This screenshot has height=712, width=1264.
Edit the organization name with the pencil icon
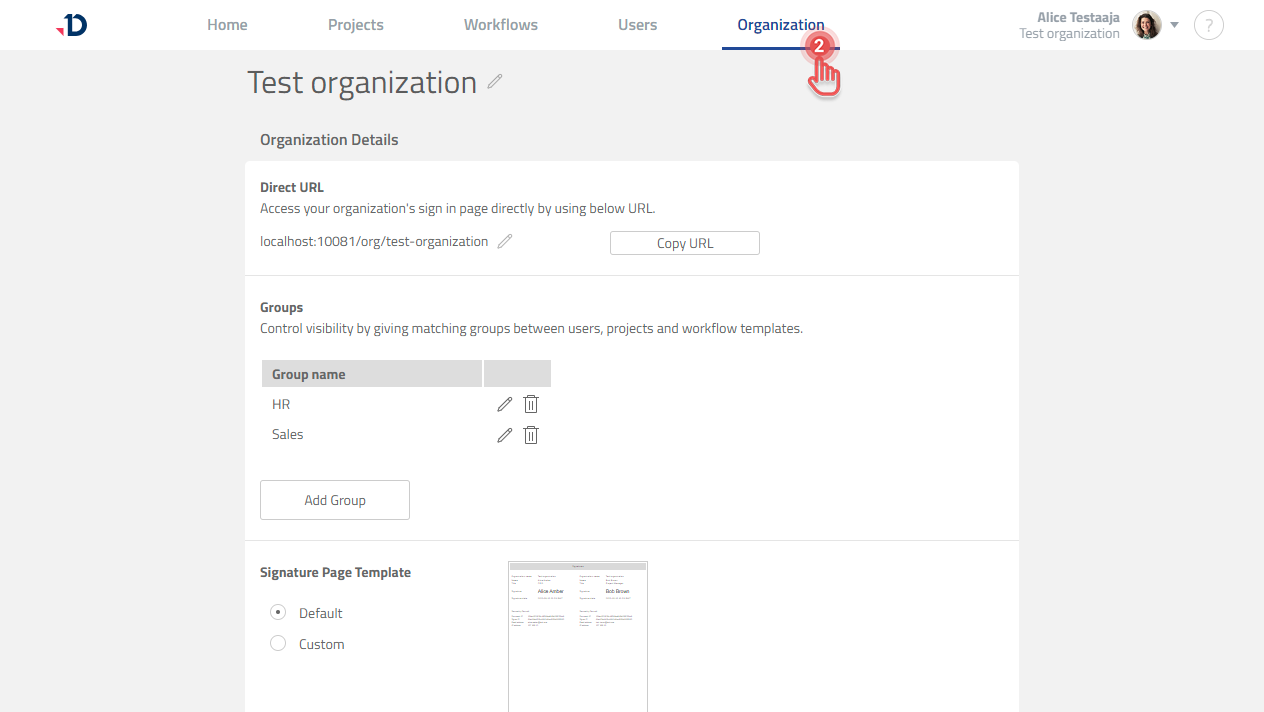coord(495,82)
